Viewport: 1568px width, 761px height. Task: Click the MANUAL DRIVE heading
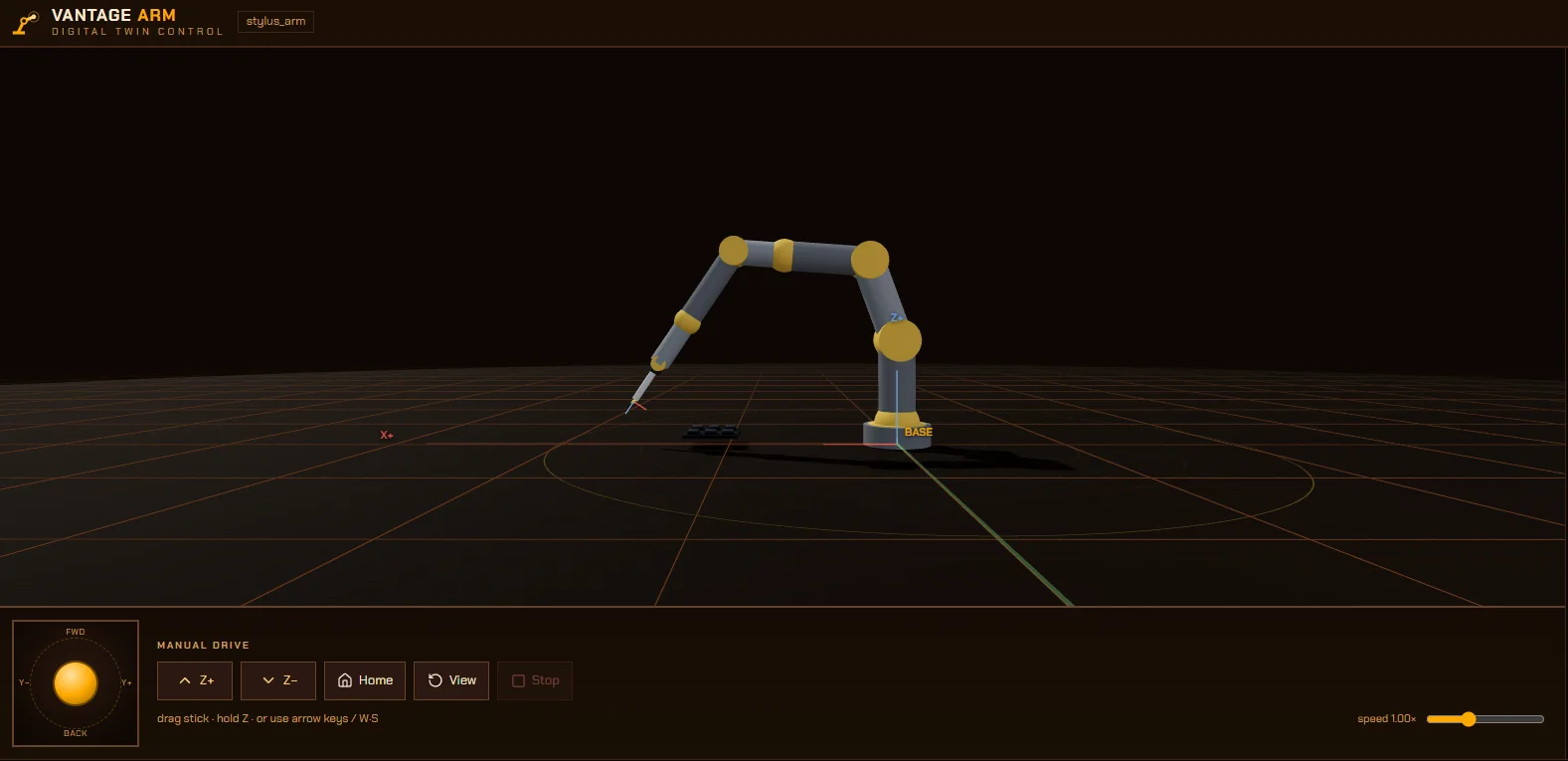pyautogui.click(x=203, y=646)
